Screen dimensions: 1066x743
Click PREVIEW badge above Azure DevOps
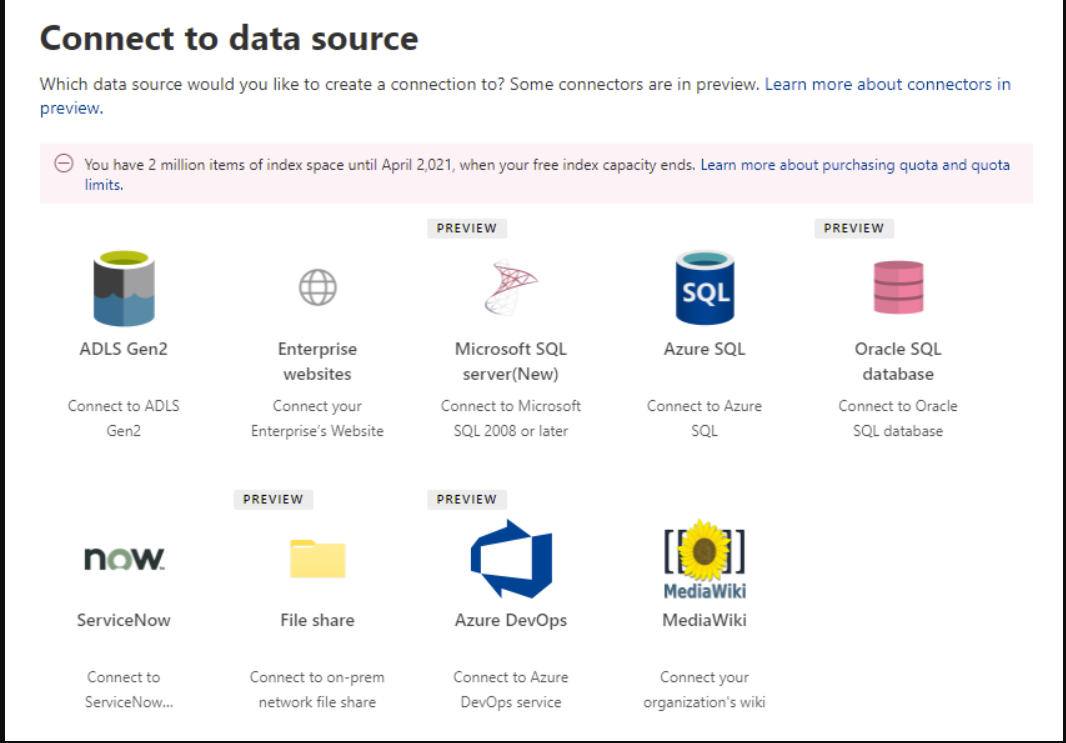(x=467, y=500)
